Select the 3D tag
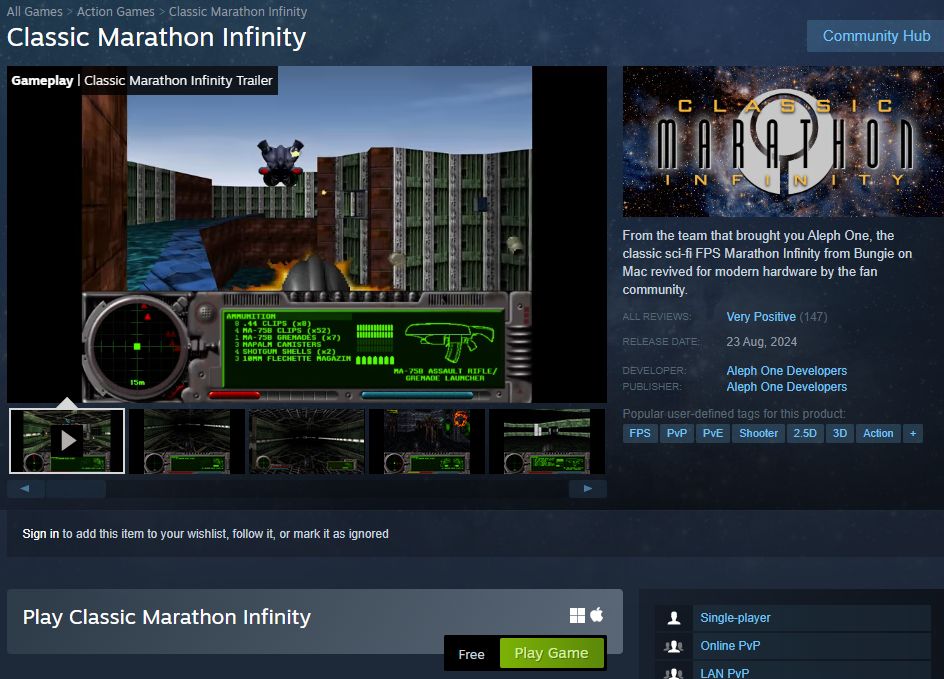This screenshot has width=944, height=679. [x=840, y=433]
